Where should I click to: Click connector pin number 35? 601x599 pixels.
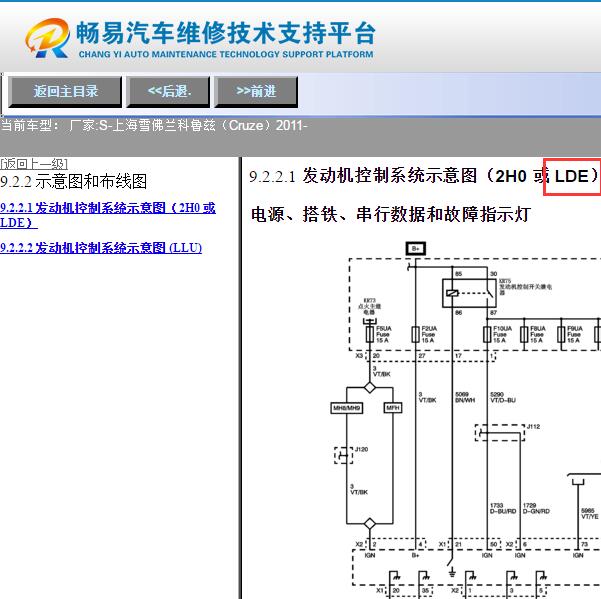(x=425, y=591)
